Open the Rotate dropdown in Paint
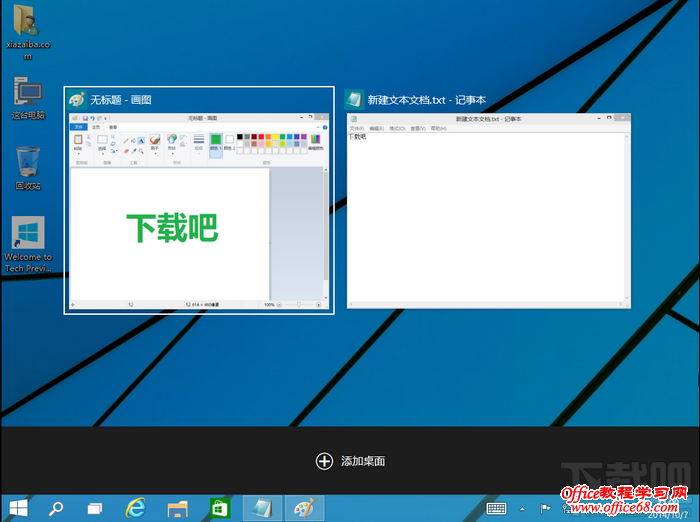 [x=115, y=151]
